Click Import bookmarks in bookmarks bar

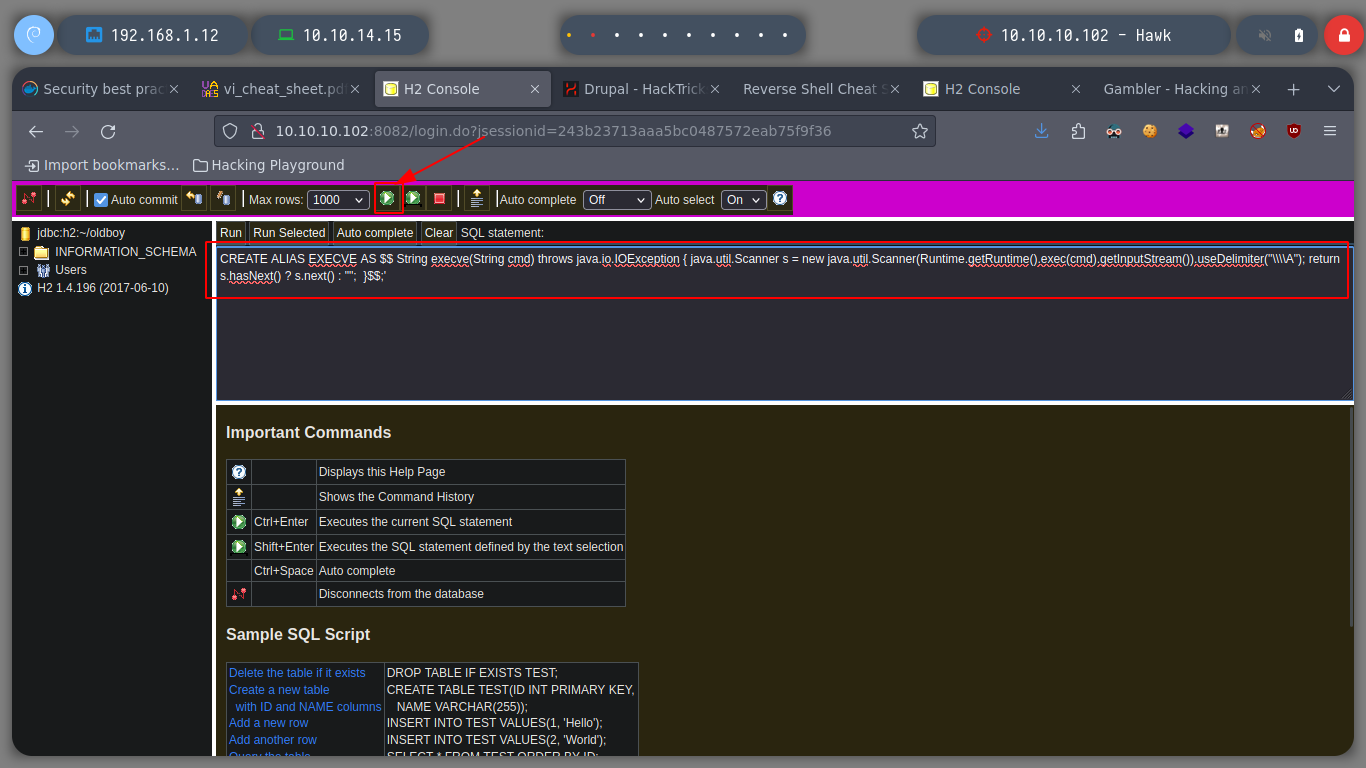(x=102, y=165)
